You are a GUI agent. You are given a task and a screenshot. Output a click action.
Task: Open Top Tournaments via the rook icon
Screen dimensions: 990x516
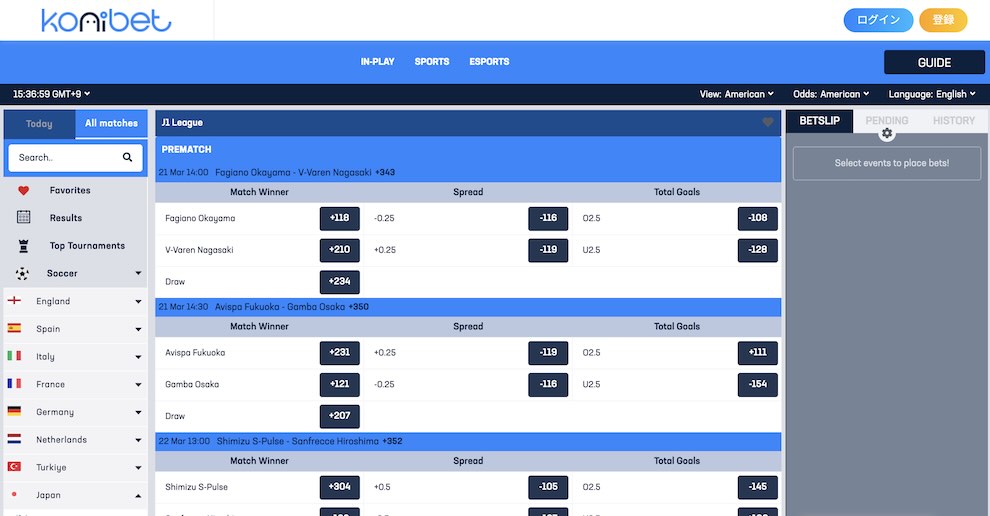tap(23, 246)
